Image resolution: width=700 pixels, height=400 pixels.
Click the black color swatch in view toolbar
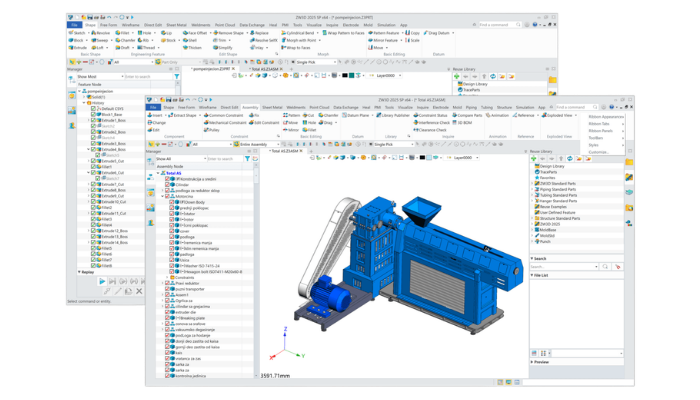click(422, 158)
